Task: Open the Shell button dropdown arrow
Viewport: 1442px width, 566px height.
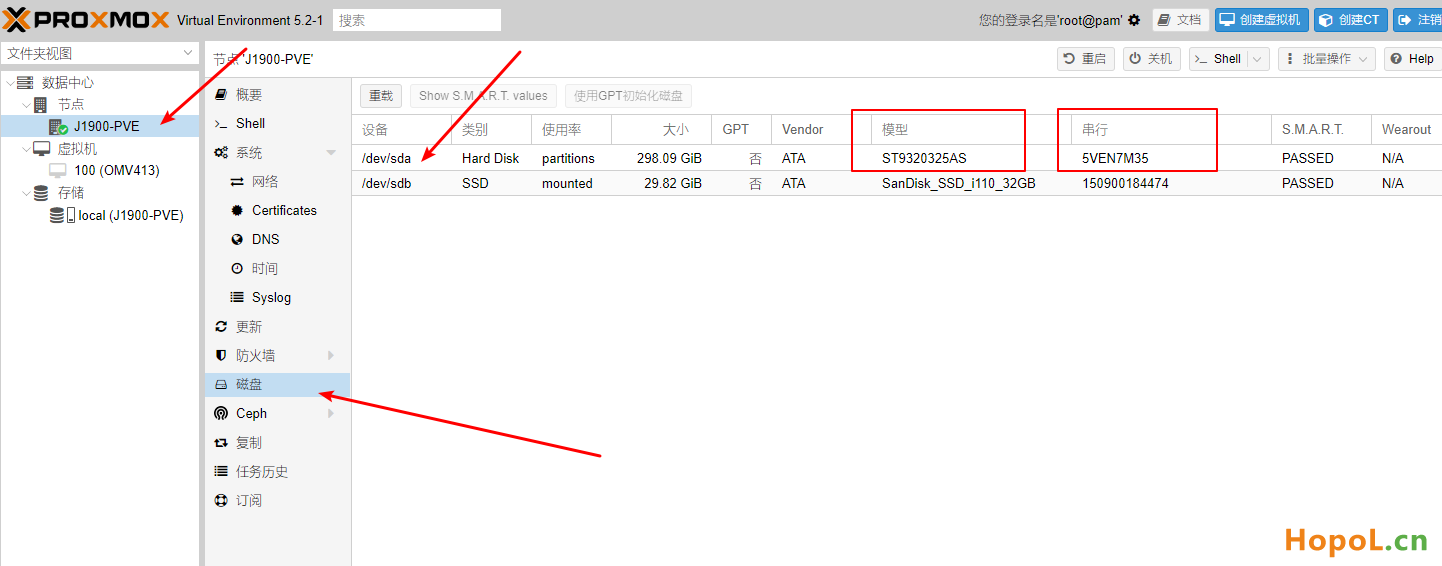Action: [1258, 59]
